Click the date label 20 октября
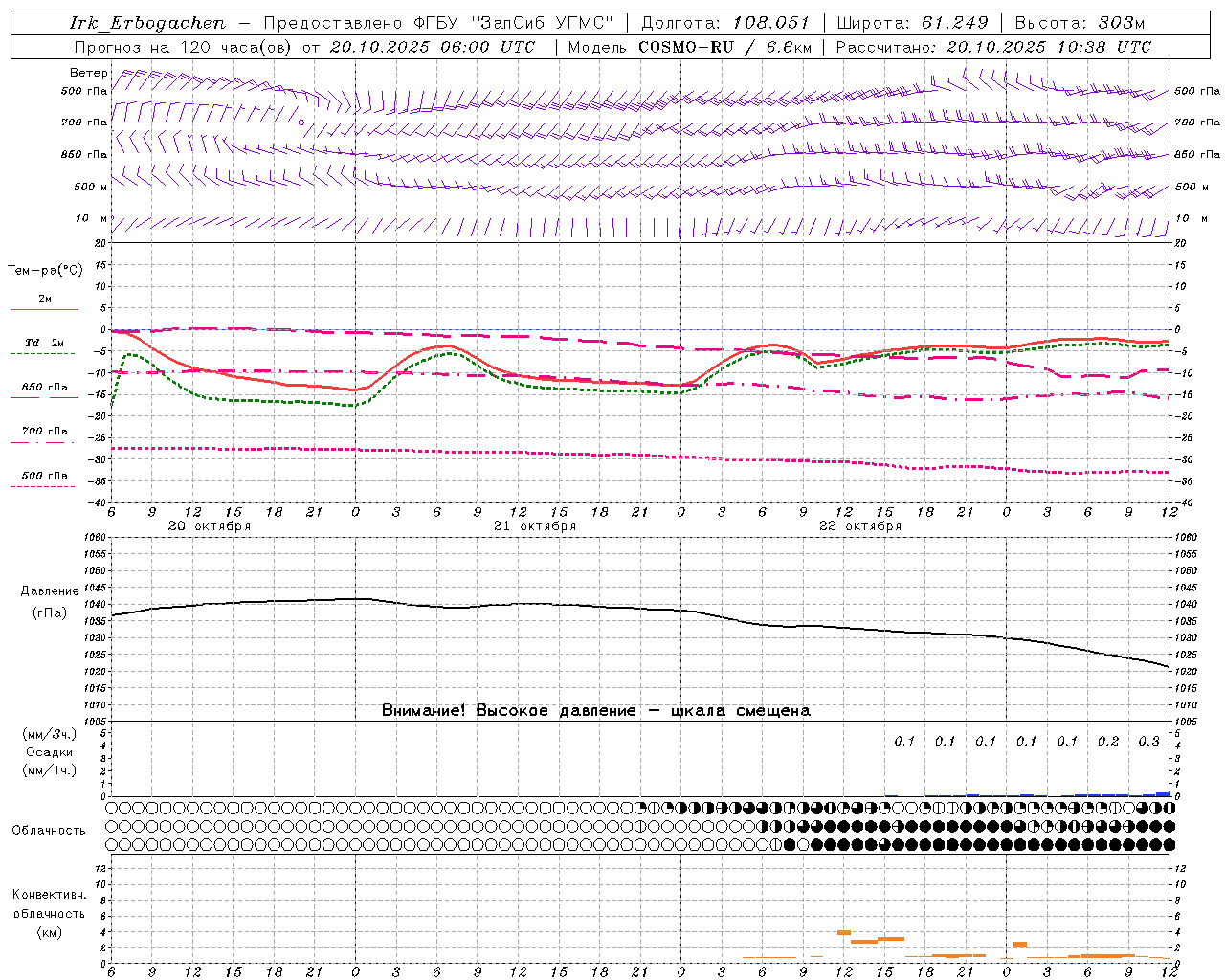The width and height of the screenshot is (1225, 980). [210, 526]
